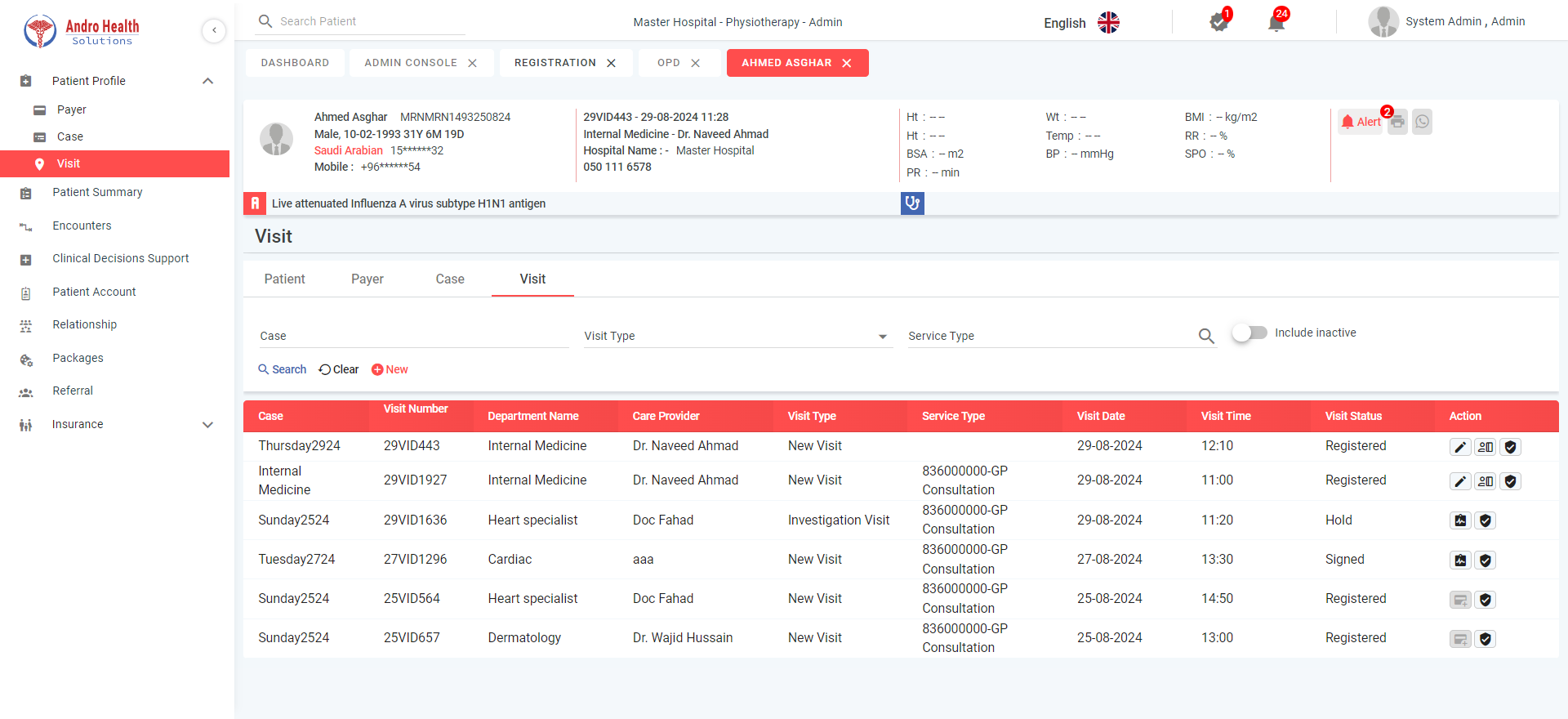Click the print icon beside Alert
The height and width of the screenshot is (719, 1568).
pyautogui.click(x=1398, y=122)
